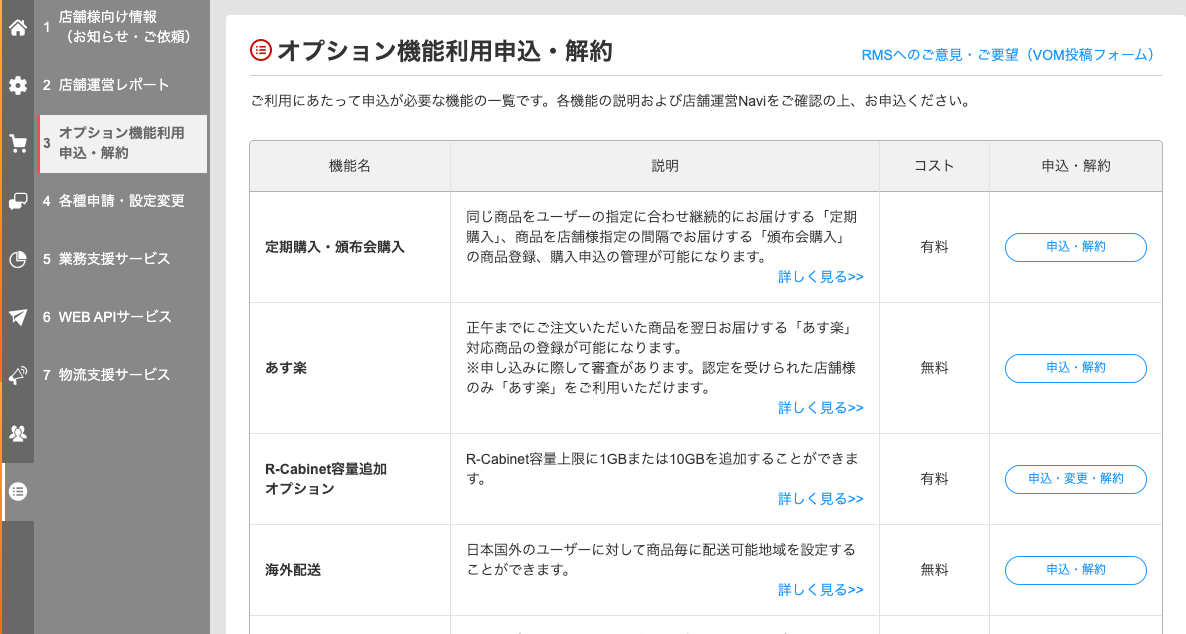Select あす楽 feature name cell
Viewport: 1186px width, 634px height.
[350, 368]
